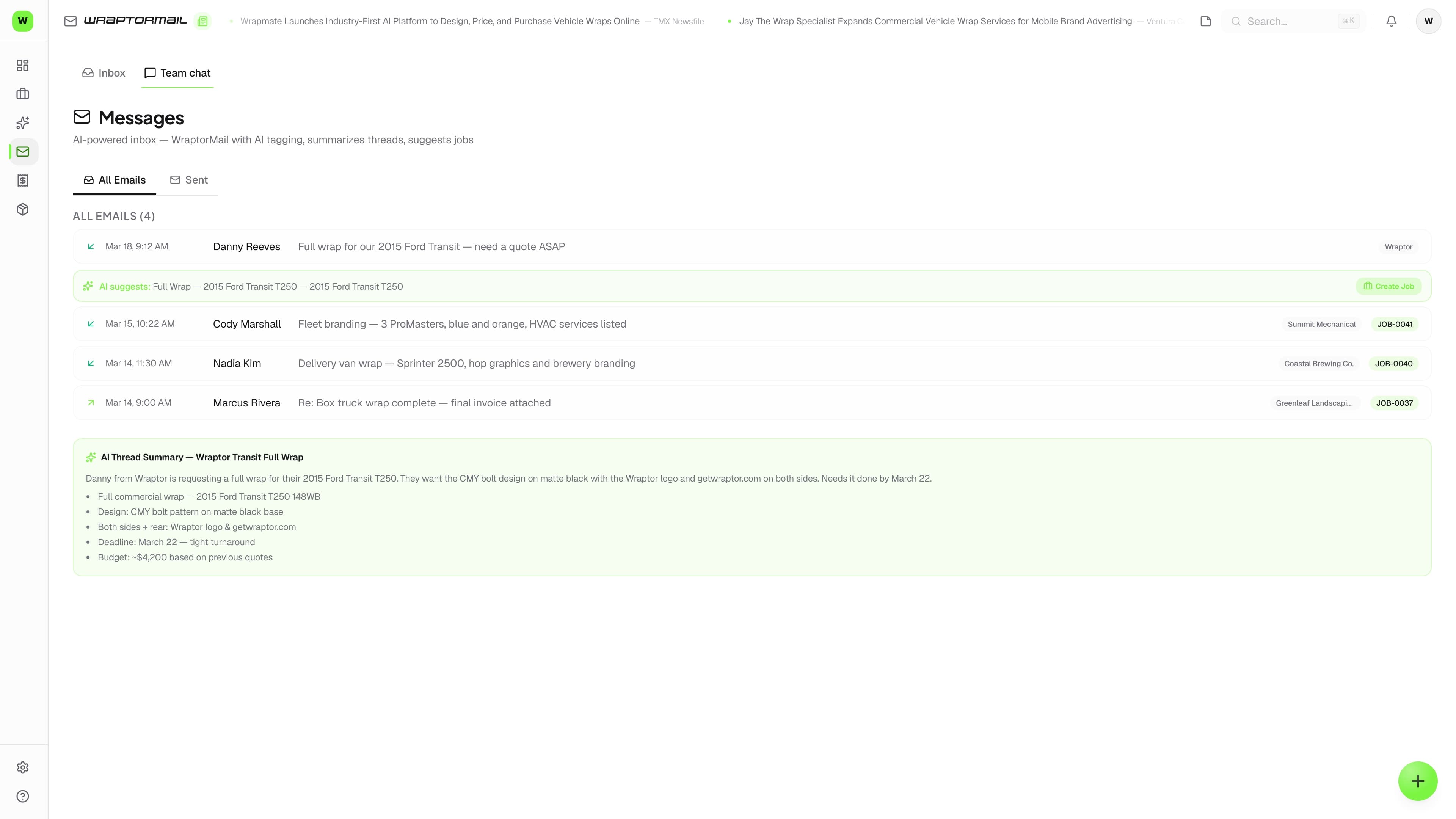Click the AI Thread Summary sparkle icon
The height and width of the screenshot is (819, 1456).
pos(91,457)
